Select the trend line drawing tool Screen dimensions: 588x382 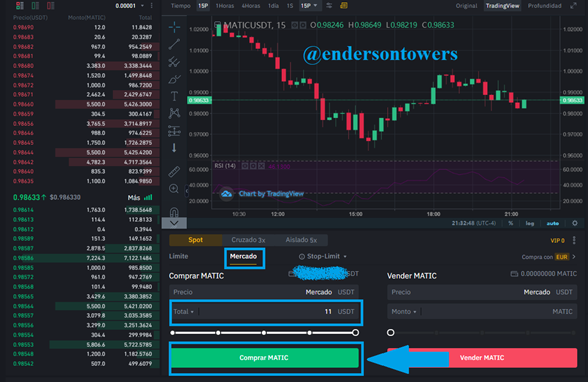tap(174, 44)
